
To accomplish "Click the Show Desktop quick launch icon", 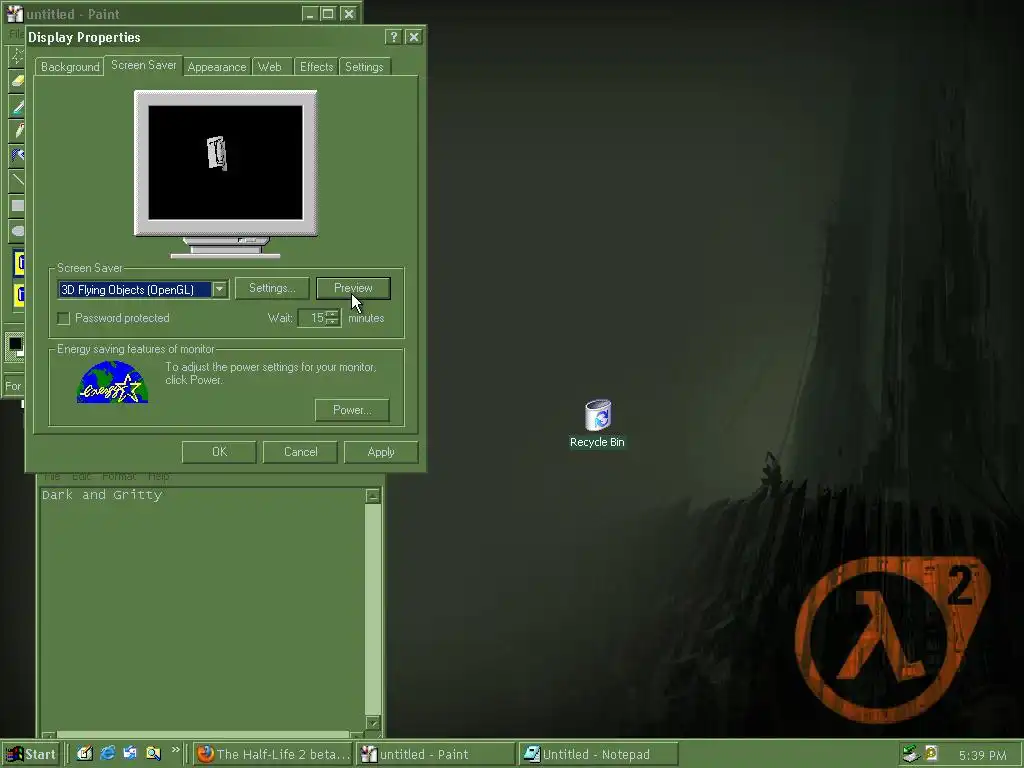I will click(85, 754).
